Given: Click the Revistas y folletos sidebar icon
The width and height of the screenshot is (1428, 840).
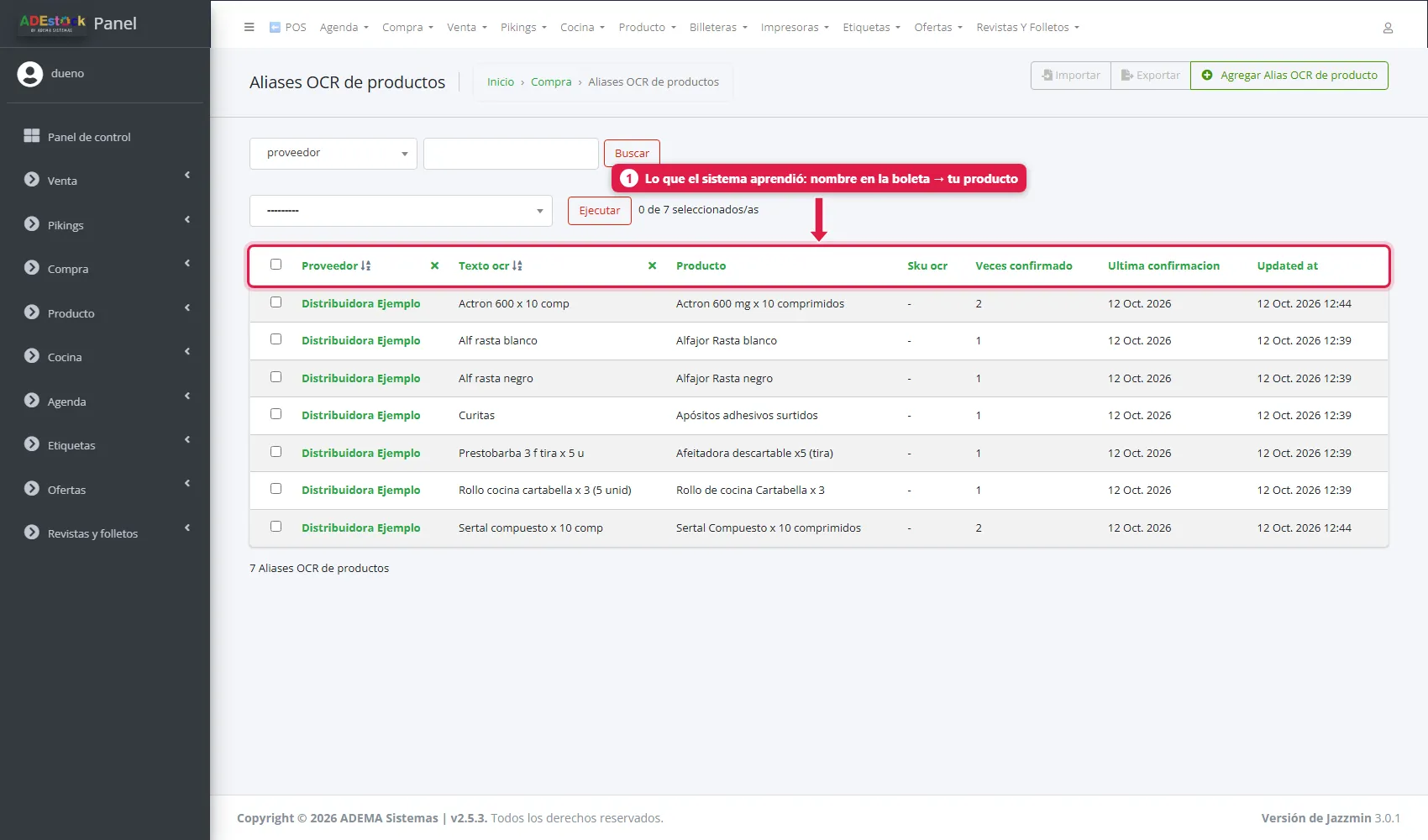Looking at the screenshot, I should pyautogui.click(x=32, y=532).
